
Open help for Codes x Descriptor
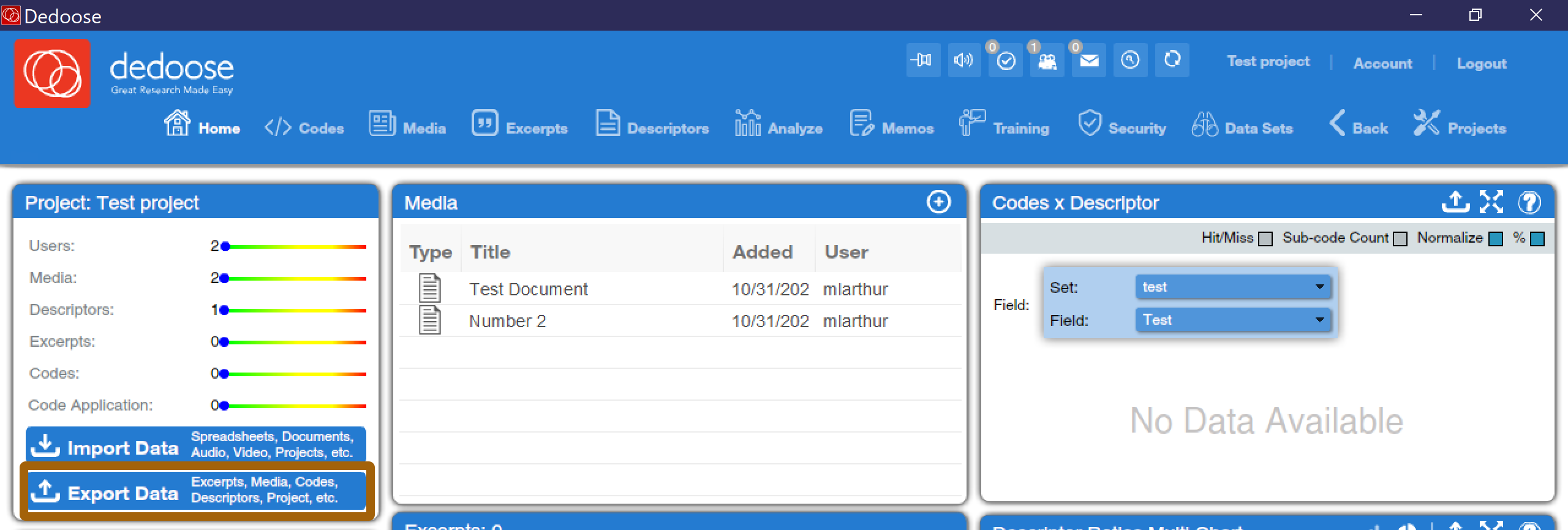coord(1529,202)
